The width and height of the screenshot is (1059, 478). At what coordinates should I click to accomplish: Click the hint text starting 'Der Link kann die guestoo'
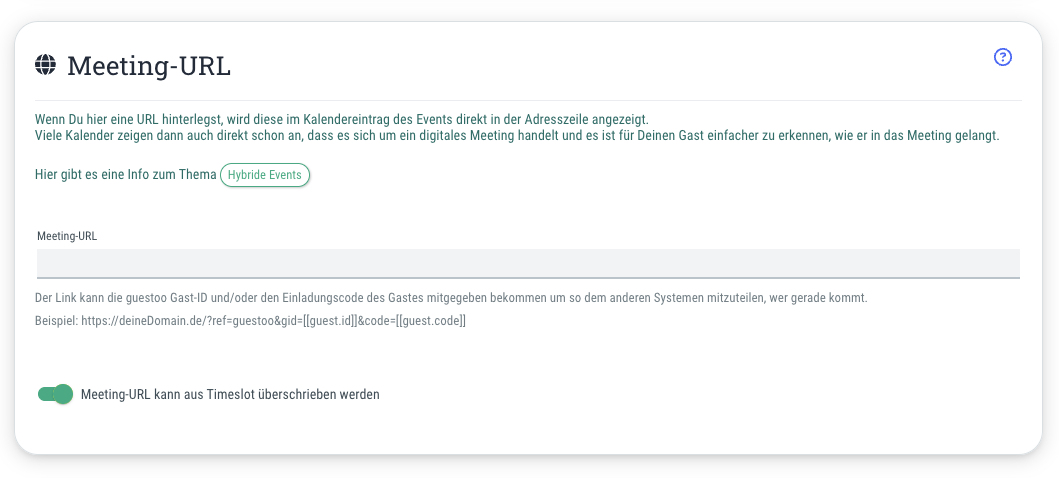click(x=450, y=298)
